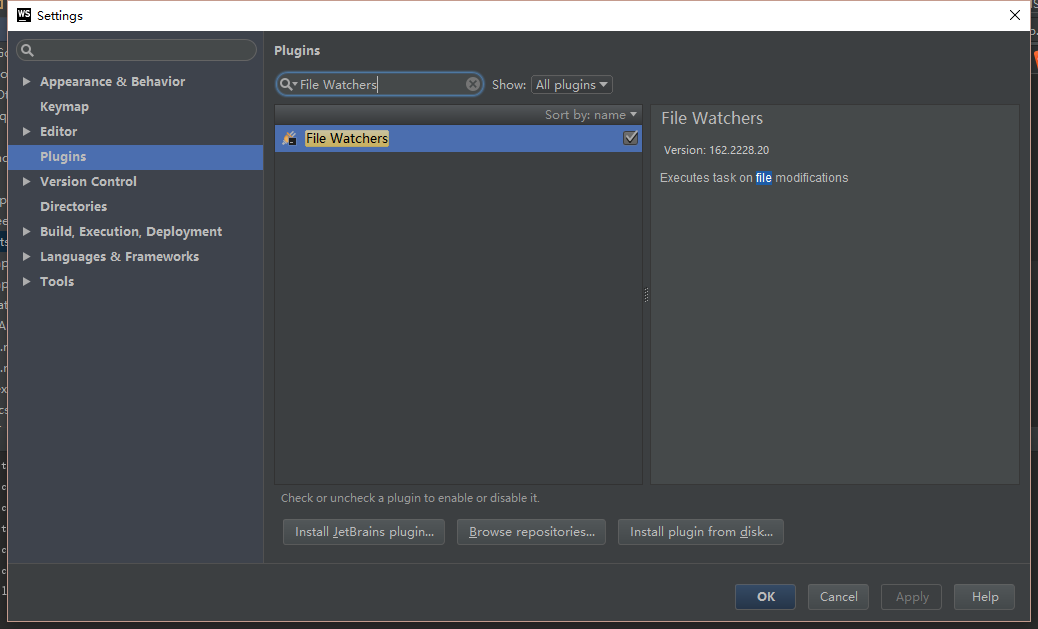Expand the Editor settings section
This screenshot has width=1038, height=629.
(x=26, y=131)
